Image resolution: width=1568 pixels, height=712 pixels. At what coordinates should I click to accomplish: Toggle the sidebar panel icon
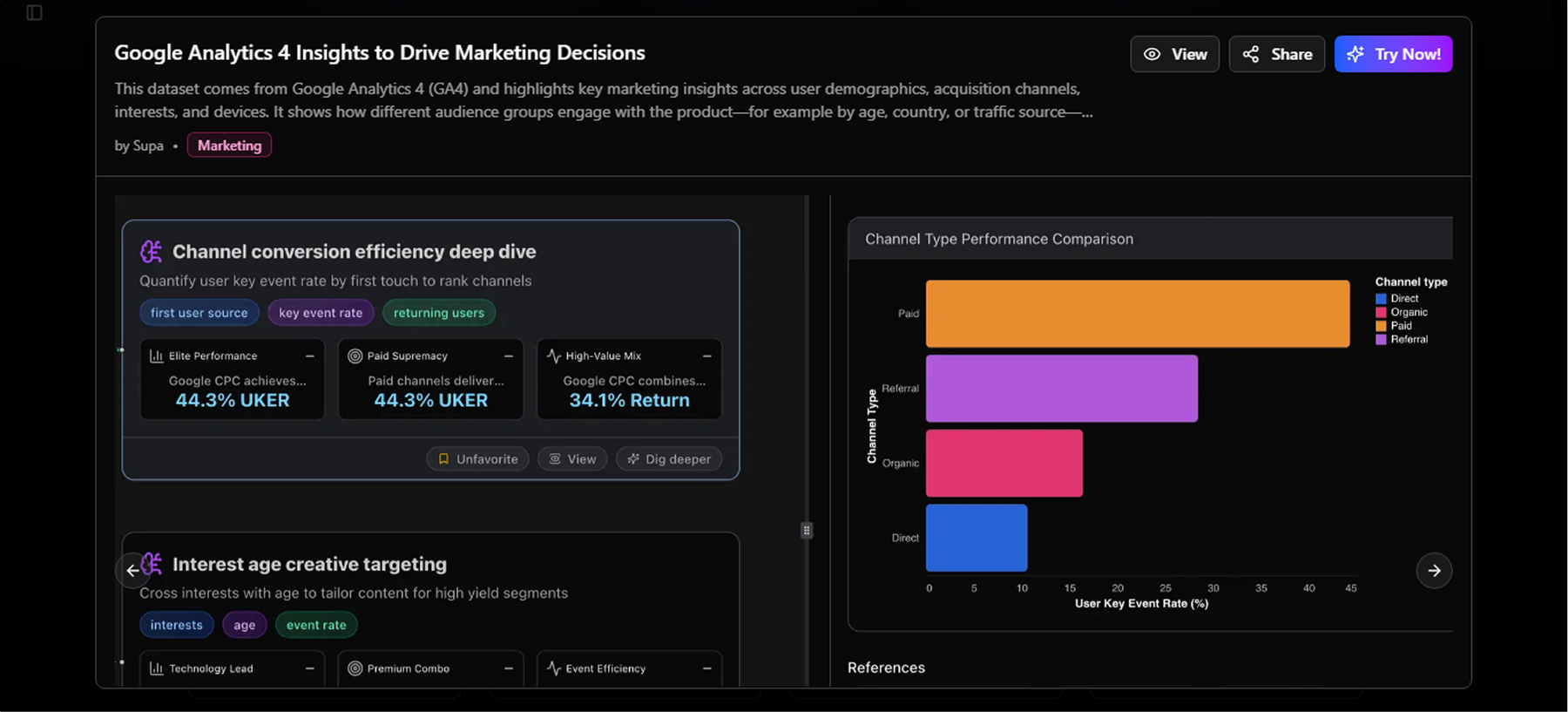pyautogui.click(x=34, y=12)
